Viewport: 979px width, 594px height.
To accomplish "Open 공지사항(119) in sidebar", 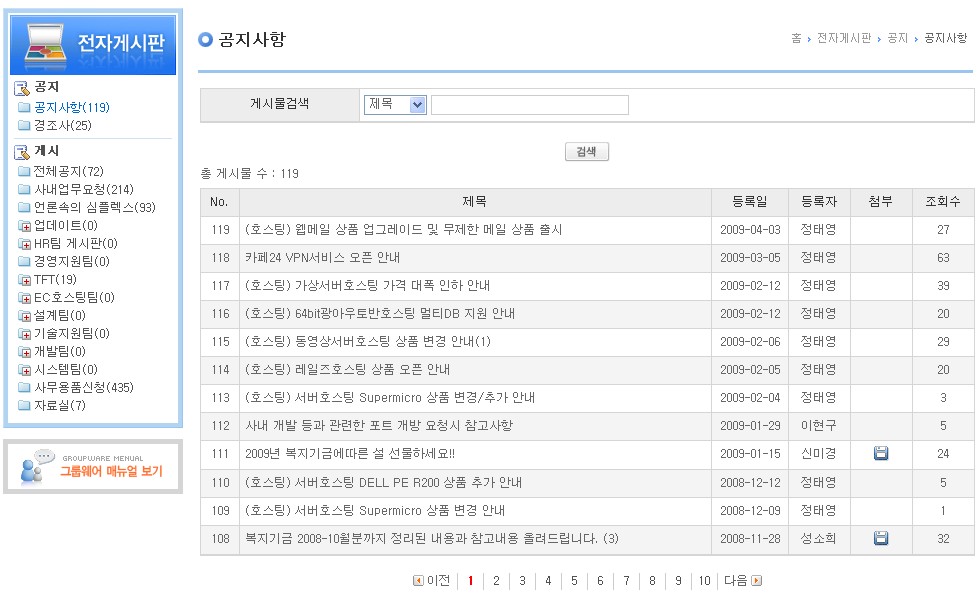I will coord(72,107).
